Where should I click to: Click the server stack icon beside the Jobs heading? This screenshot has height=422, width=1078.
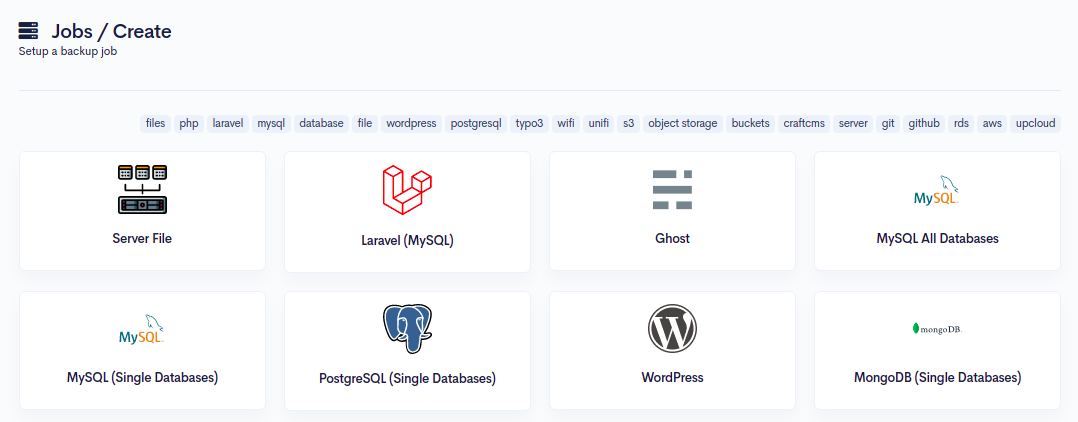tap(28, 31)
